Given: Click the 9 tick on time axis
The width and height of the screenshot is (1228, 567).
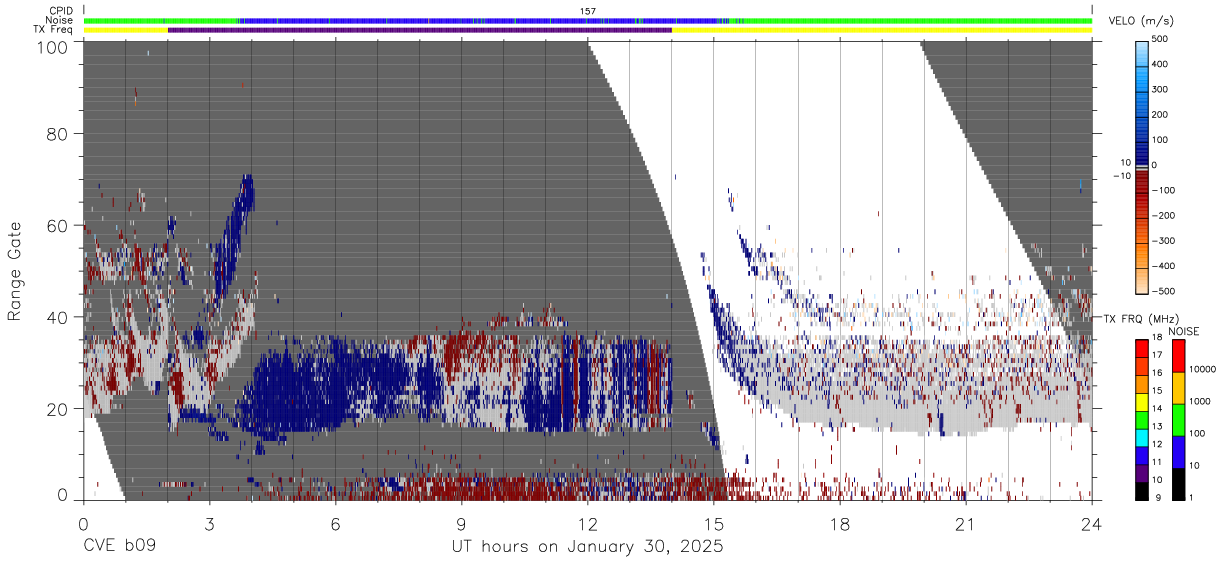Looking at the screenshot, I should (x=461, y=524).
